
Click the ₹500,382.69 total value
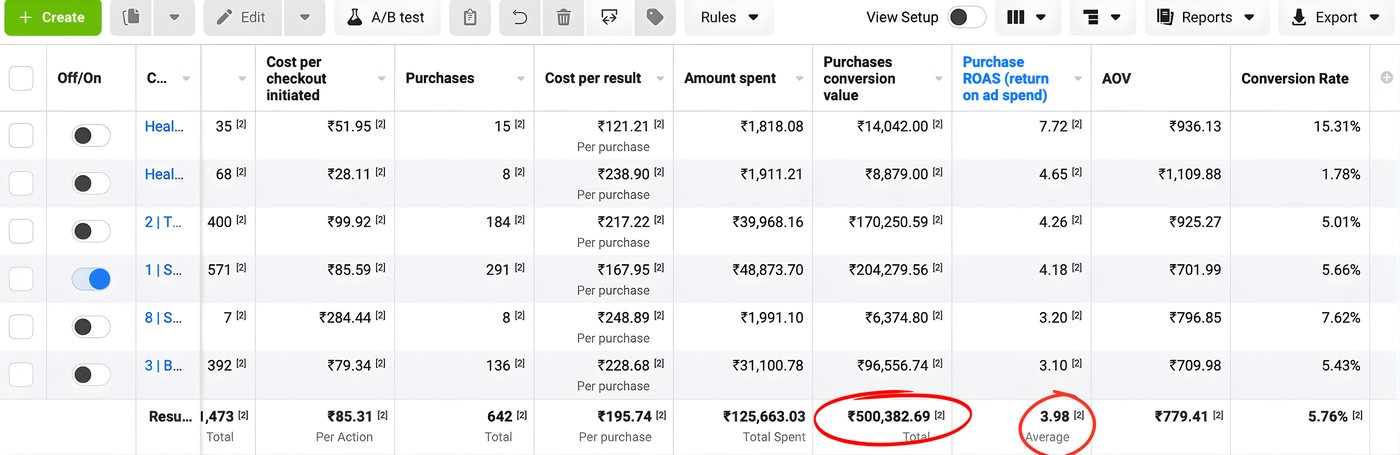[889, 416]
